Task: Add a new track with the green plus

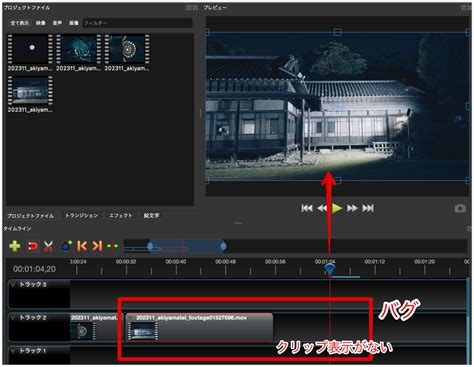Action: [x=15, y=246]
